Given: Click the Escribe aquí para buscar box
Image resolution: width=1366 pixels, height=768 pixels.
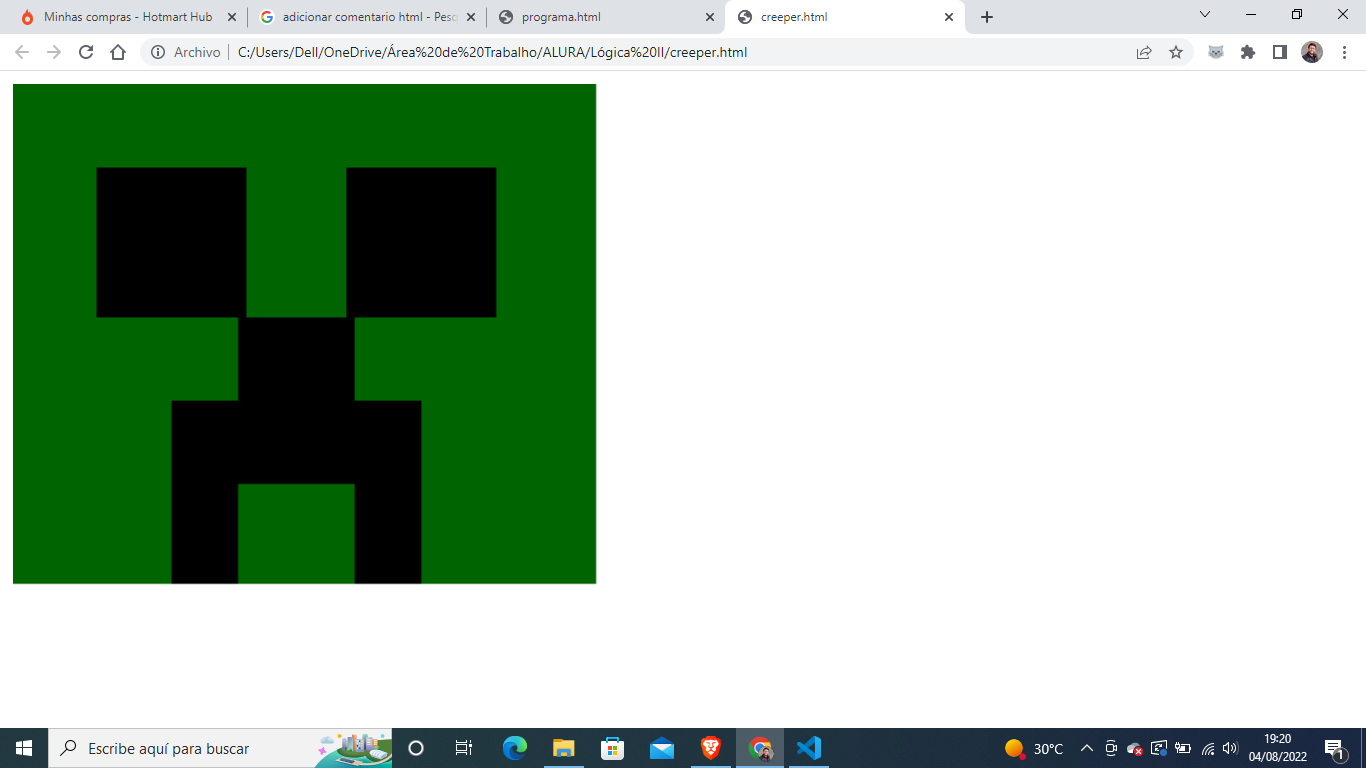Looking at the screenshot, I should (x=220, y=748).
